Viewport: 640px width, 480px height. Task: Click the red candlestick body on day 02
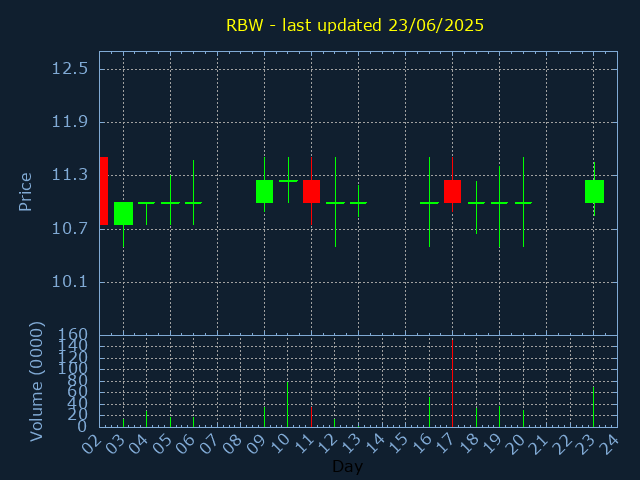coord(104,191)
